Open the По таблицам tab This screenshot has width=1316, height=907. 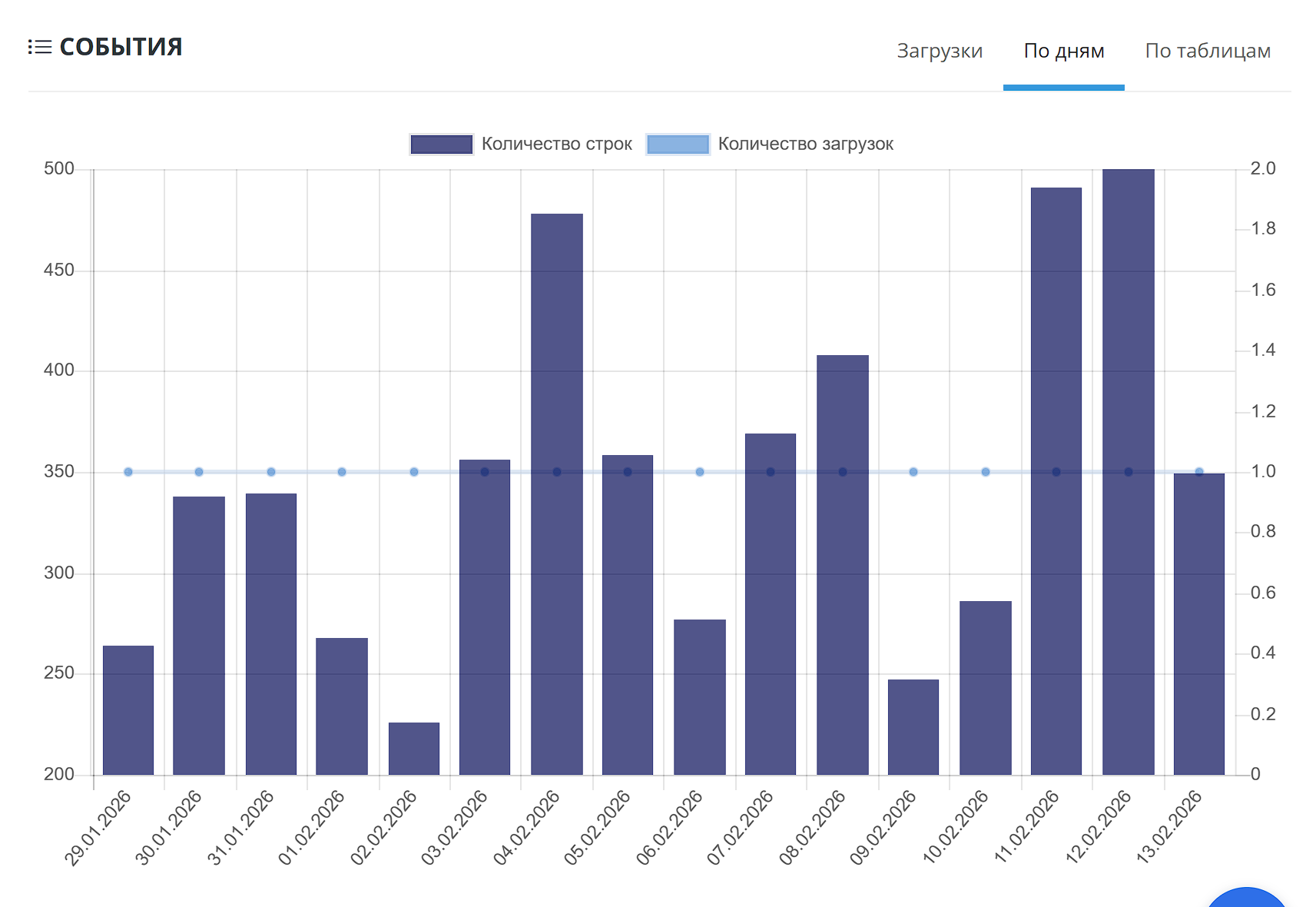click(1208, 51)
